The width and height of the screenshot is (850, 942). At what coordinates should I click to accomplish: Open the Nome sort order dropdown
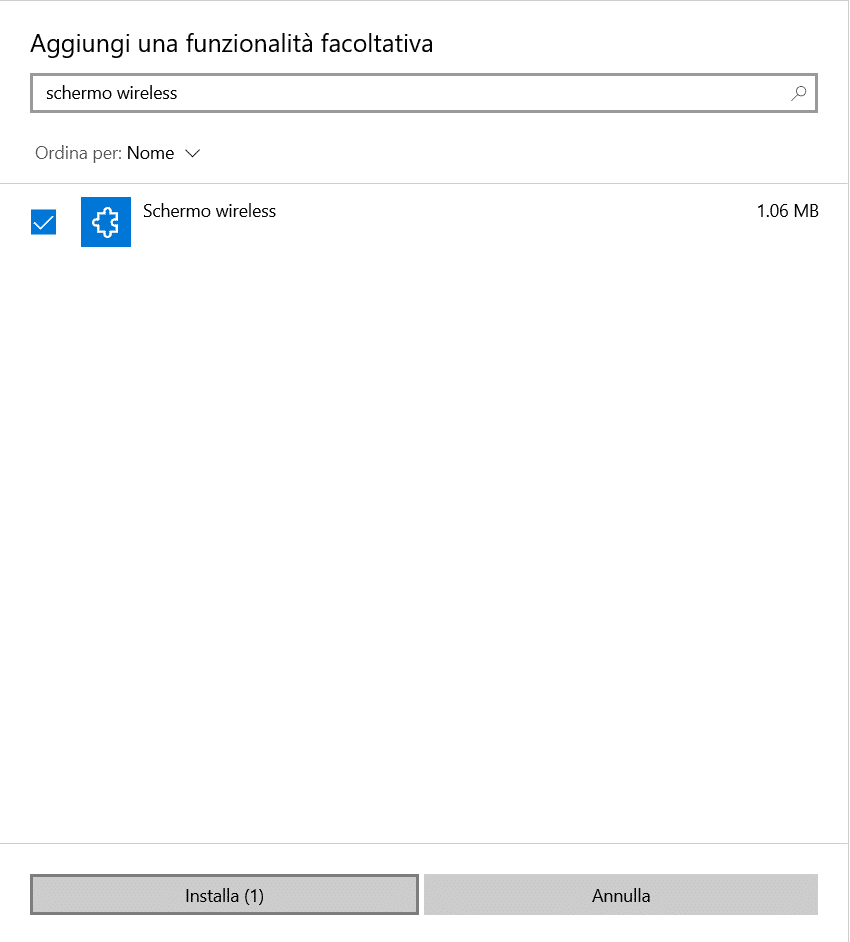[151, 153]
